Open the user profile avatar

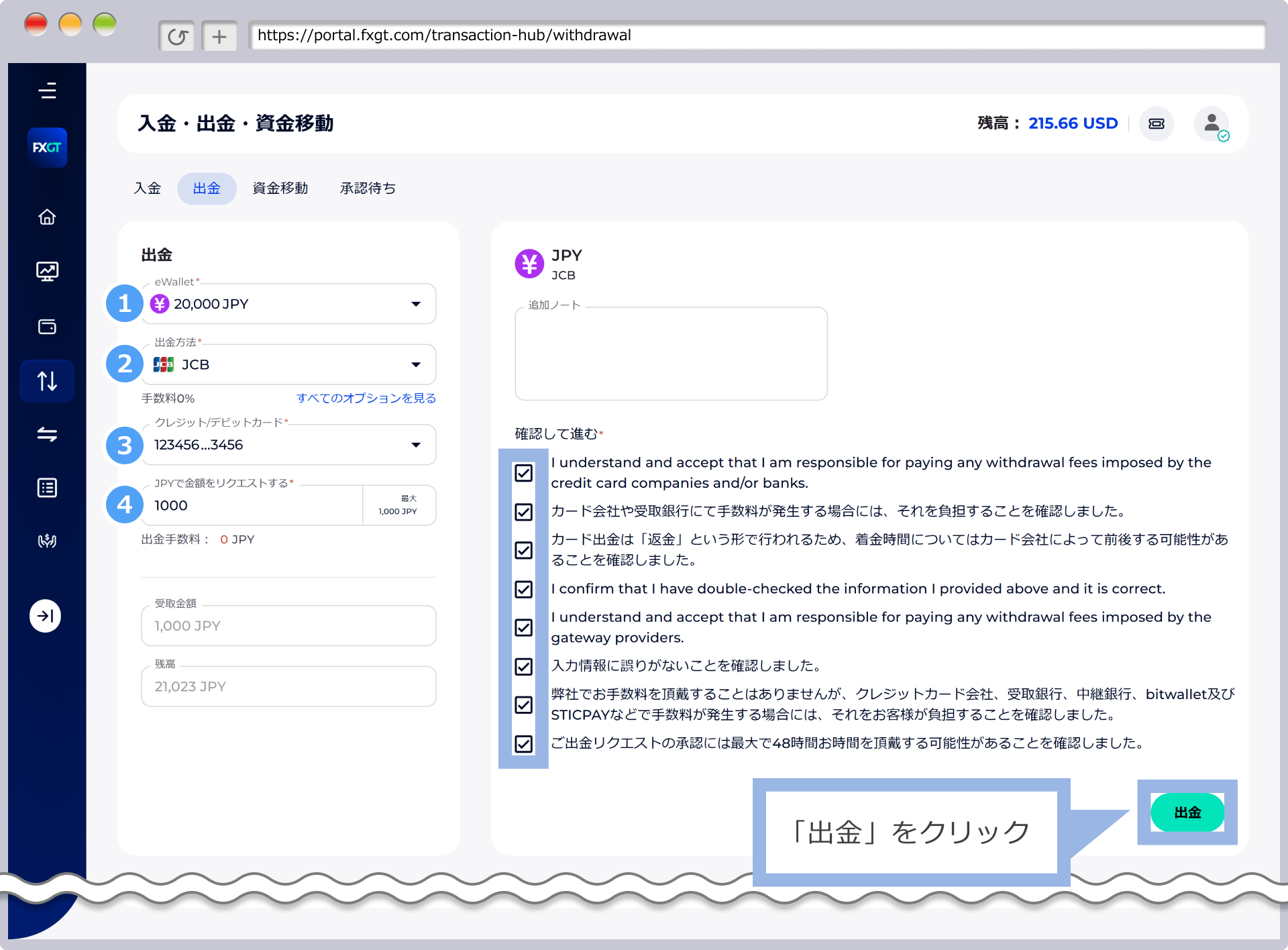coord(1212,123)
